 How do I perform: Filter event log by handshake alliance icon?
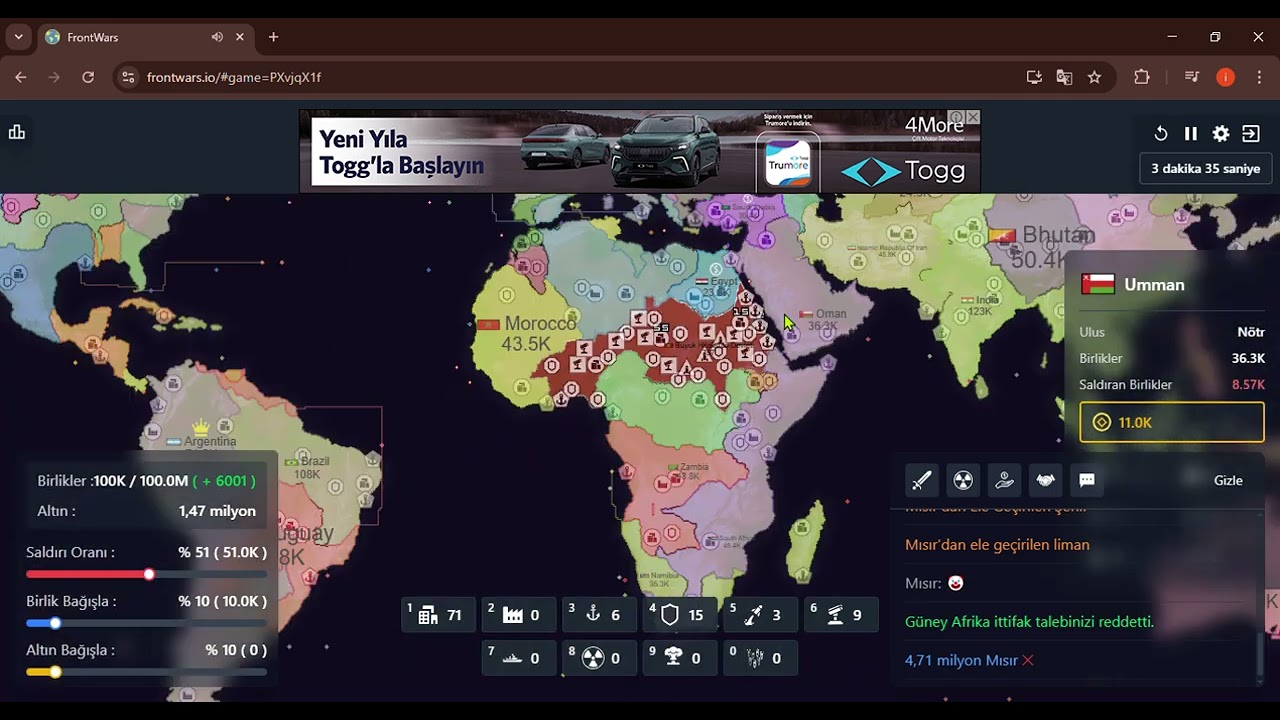coord(1046,481)
